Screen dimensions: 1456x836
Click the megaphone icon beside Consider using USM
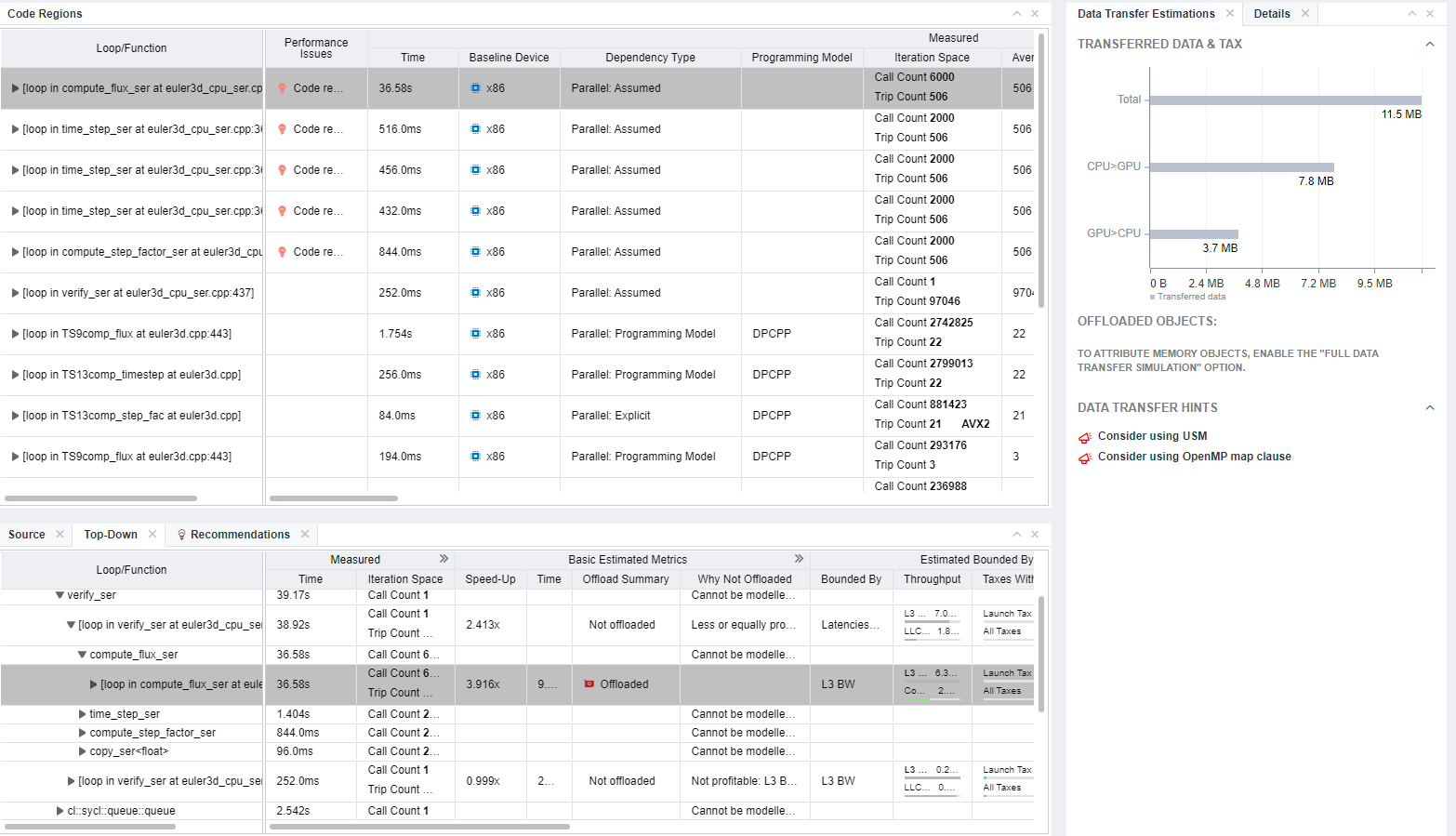(1084, 437)
